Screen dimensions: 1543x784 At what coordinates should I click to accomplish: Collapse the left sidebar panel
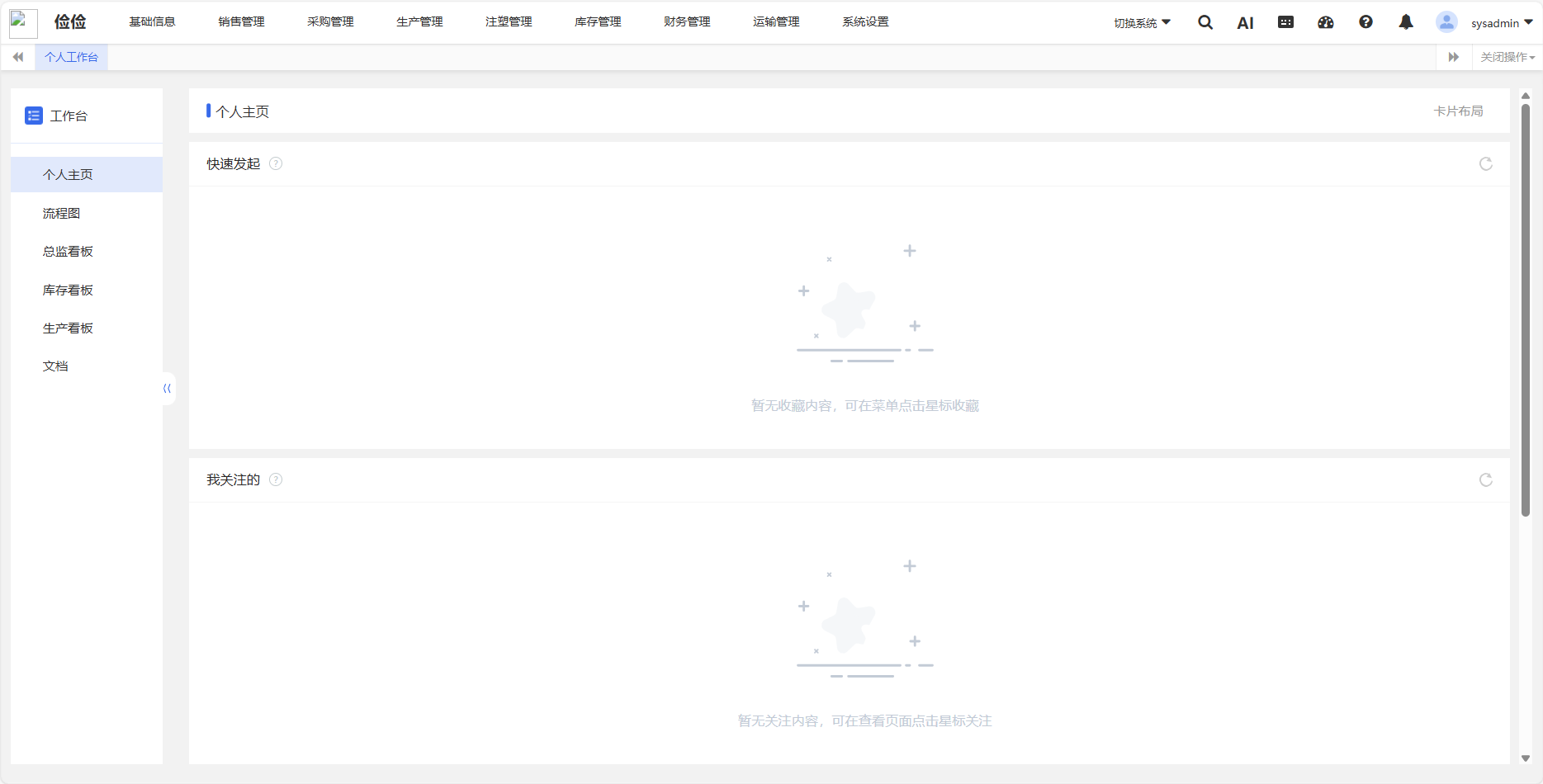pos(167,388)
